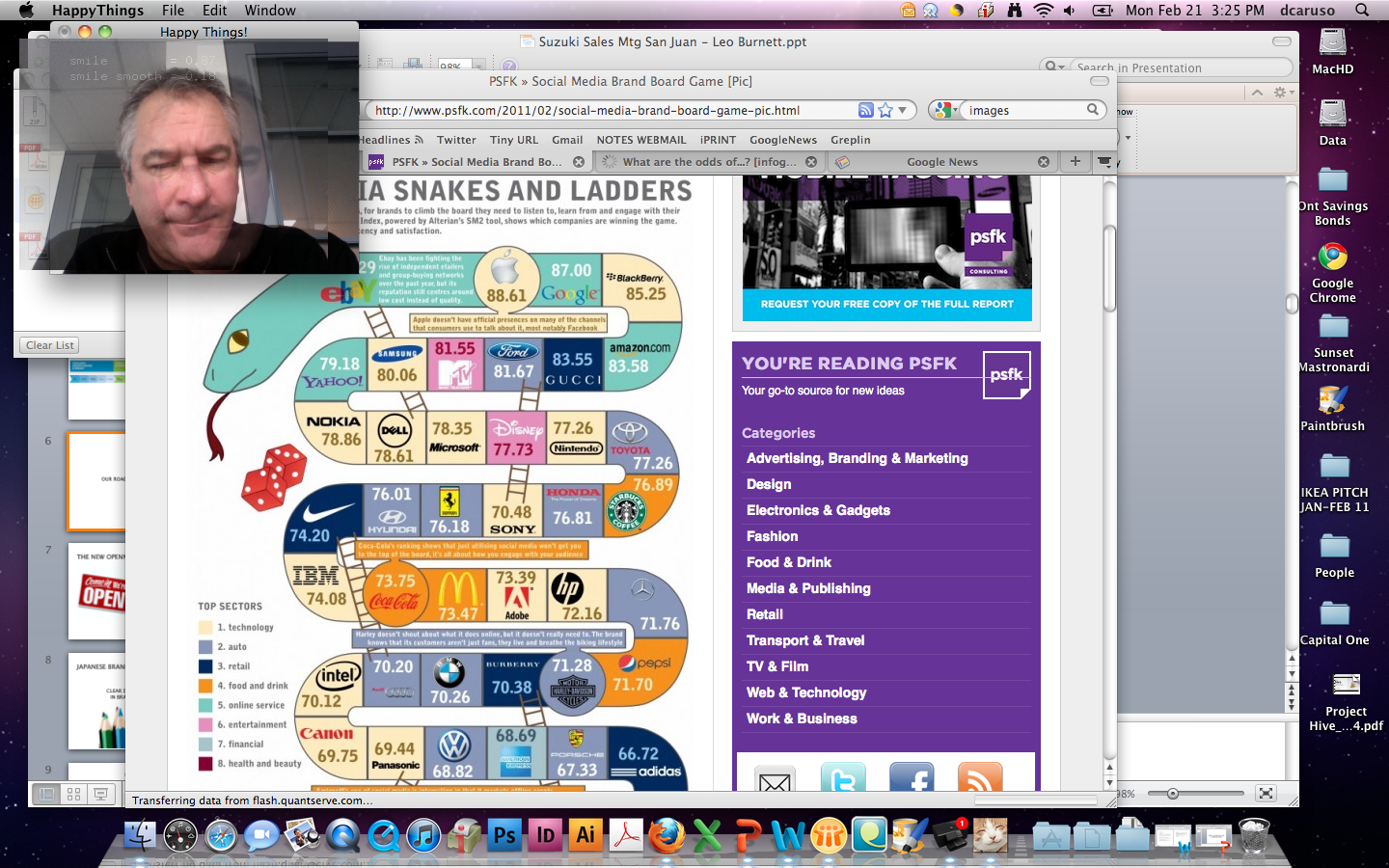This screenshot has width=1389, height=868.
Task: Open the Edit menu in menu bar
Action: pyautogui.click(x=214, y=10)
